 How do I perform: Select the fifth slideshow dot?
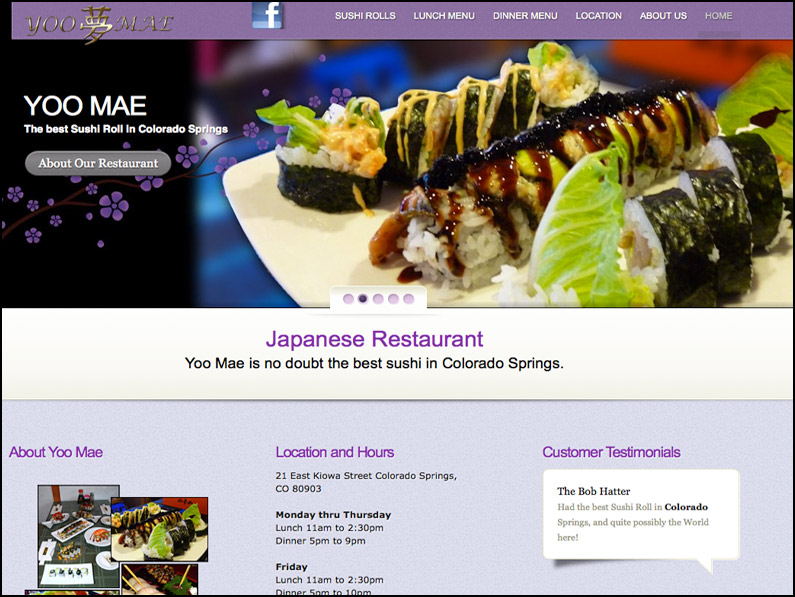(409, 299)
